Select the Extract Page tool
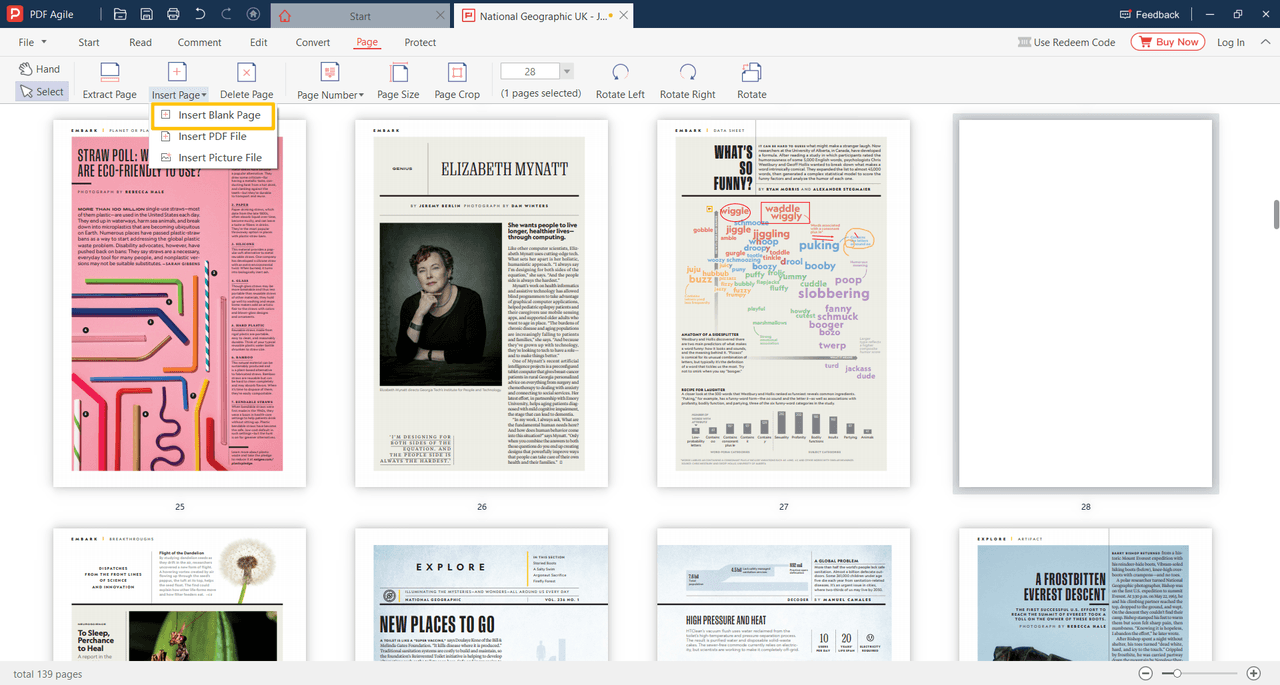The image size is (1280, 685). (x=109, y=80)
